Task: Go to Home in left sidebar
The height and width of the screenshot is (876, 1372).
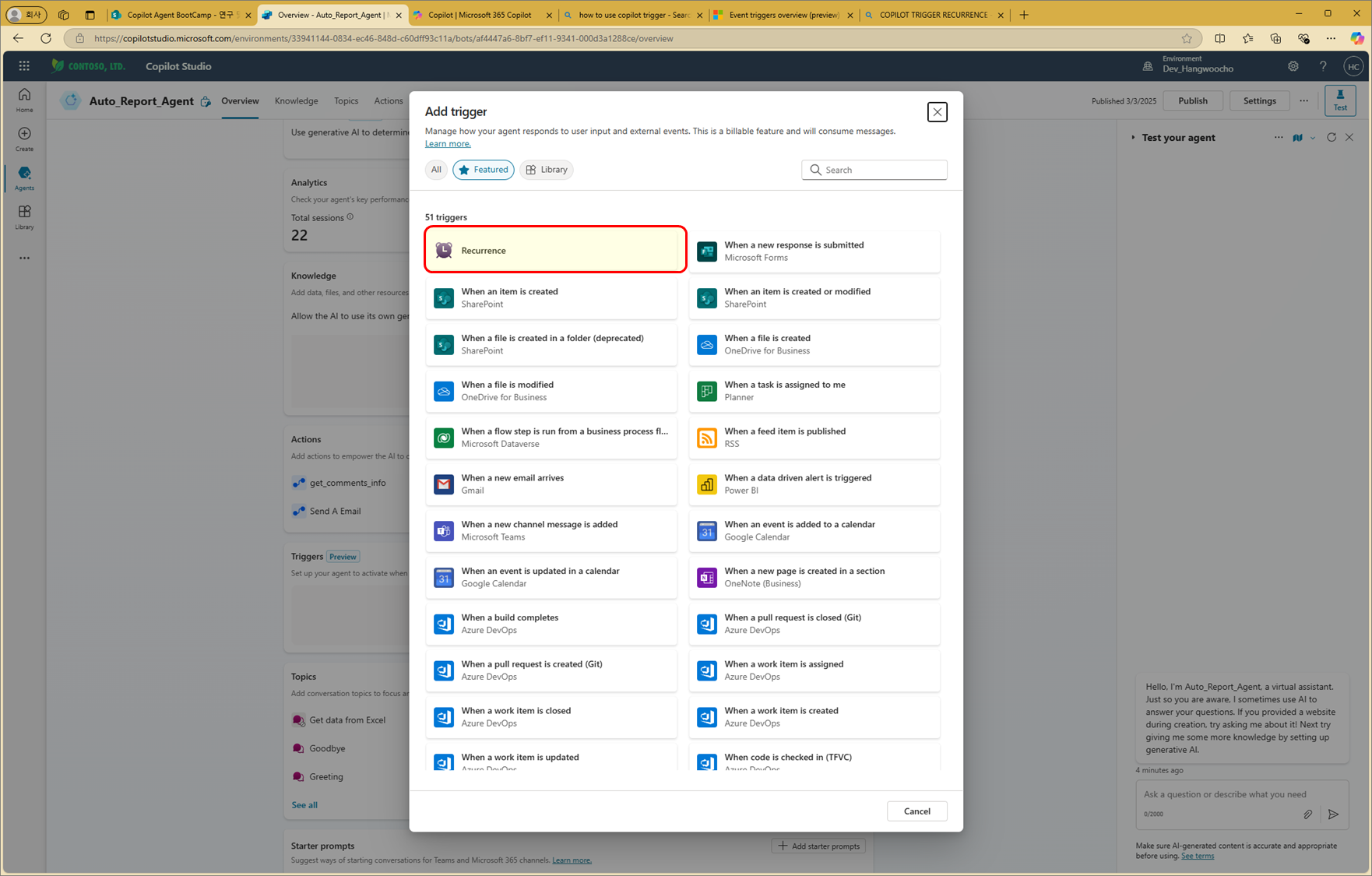Action: pyautogui.click(x=24, y=100)
